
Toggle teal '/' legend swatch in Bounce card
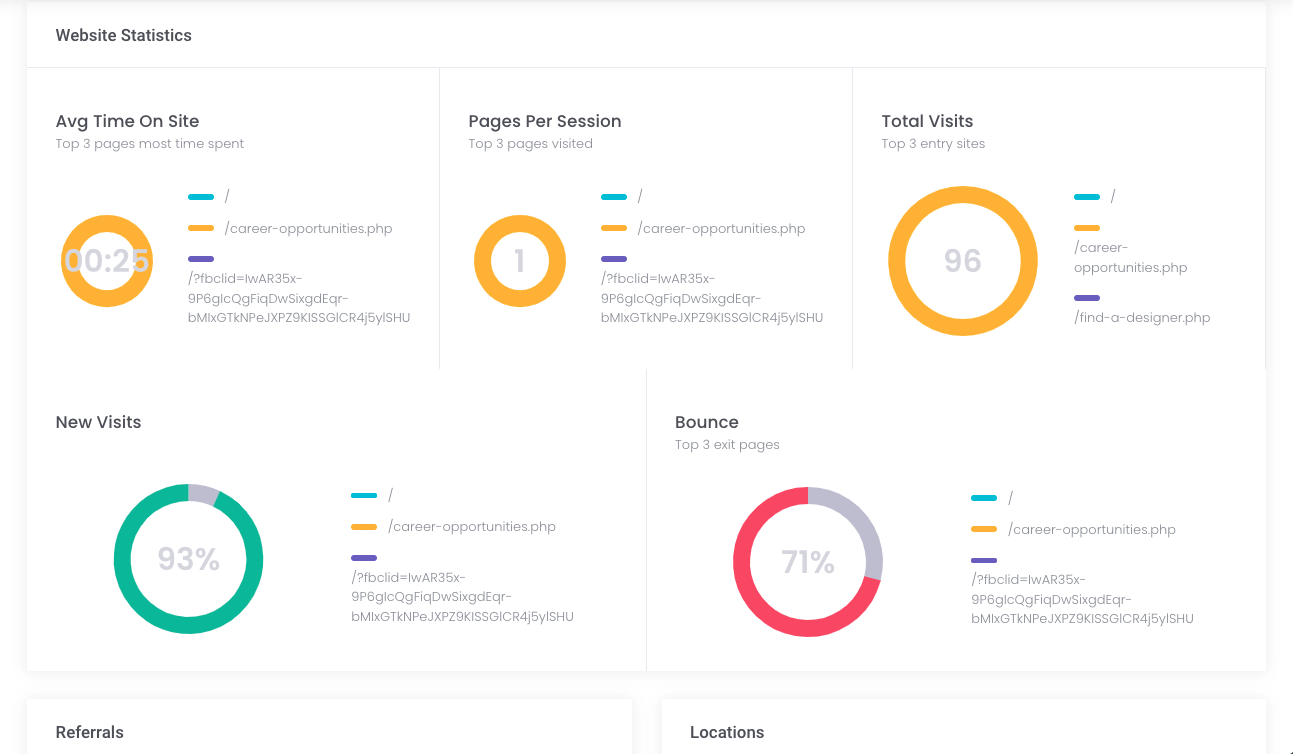pos(984,498)
